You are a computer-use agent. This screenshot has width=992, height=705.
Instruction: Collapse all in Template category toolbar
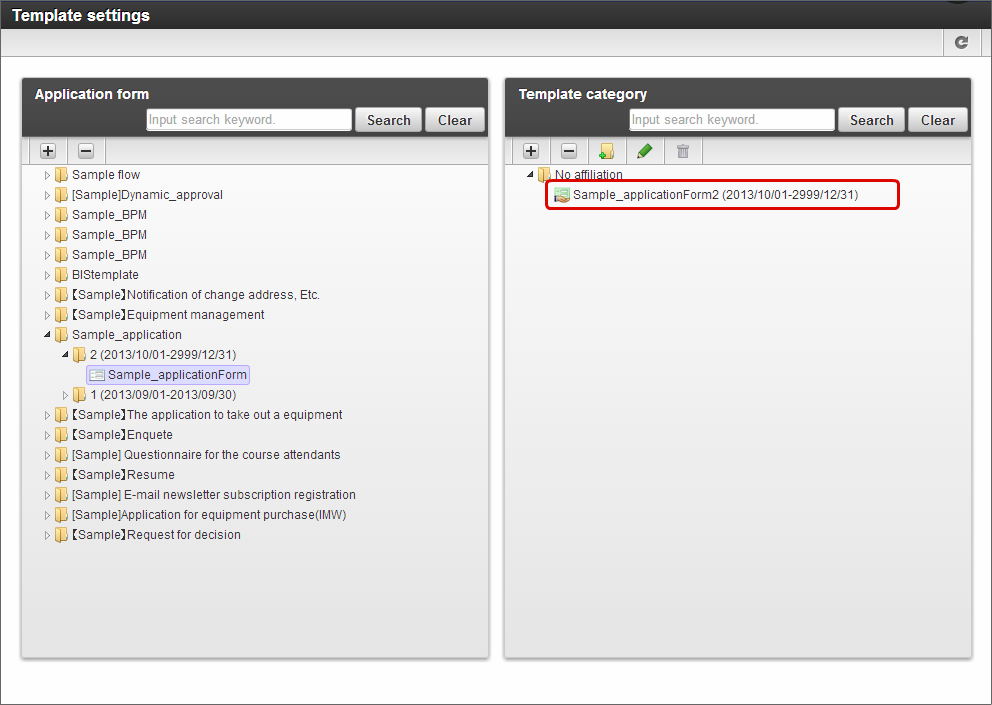[569, 151]
